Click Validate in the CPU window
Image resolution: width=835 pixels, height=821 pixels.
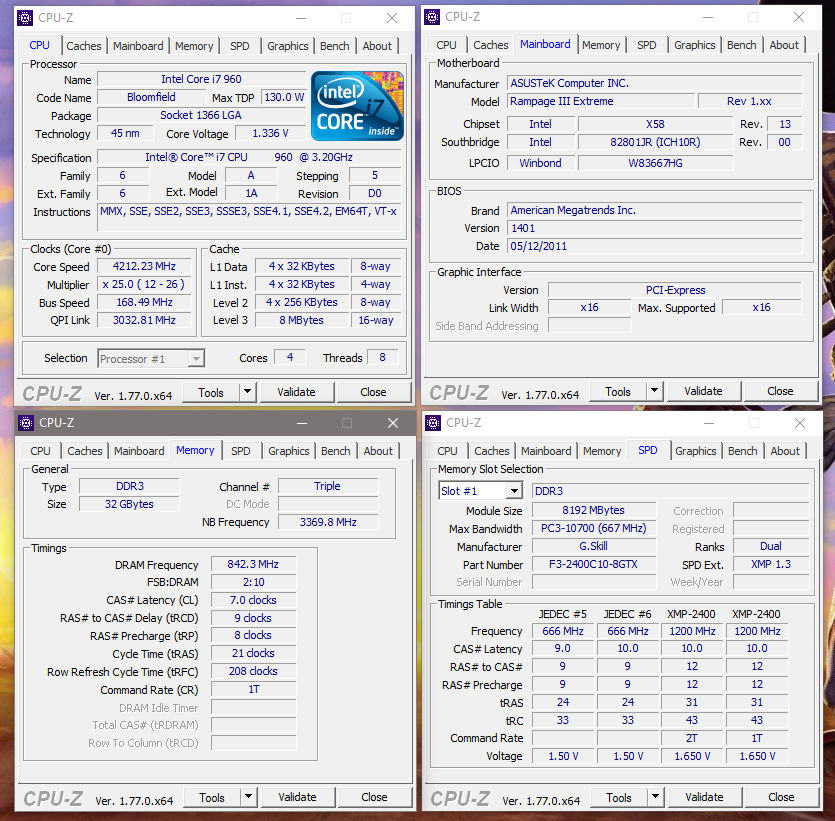[x=296, y=392]
